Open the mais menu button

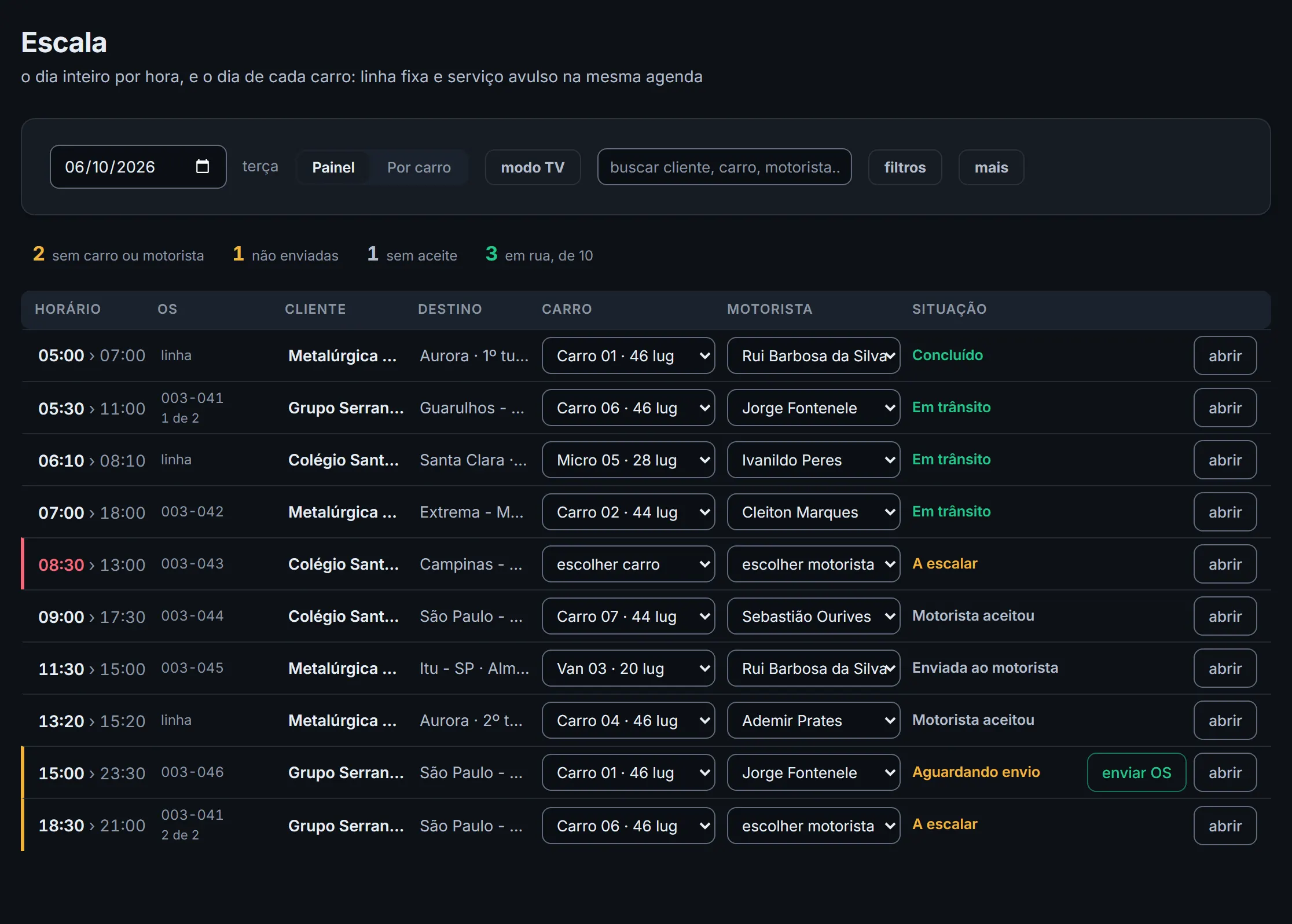coord(991,167)
